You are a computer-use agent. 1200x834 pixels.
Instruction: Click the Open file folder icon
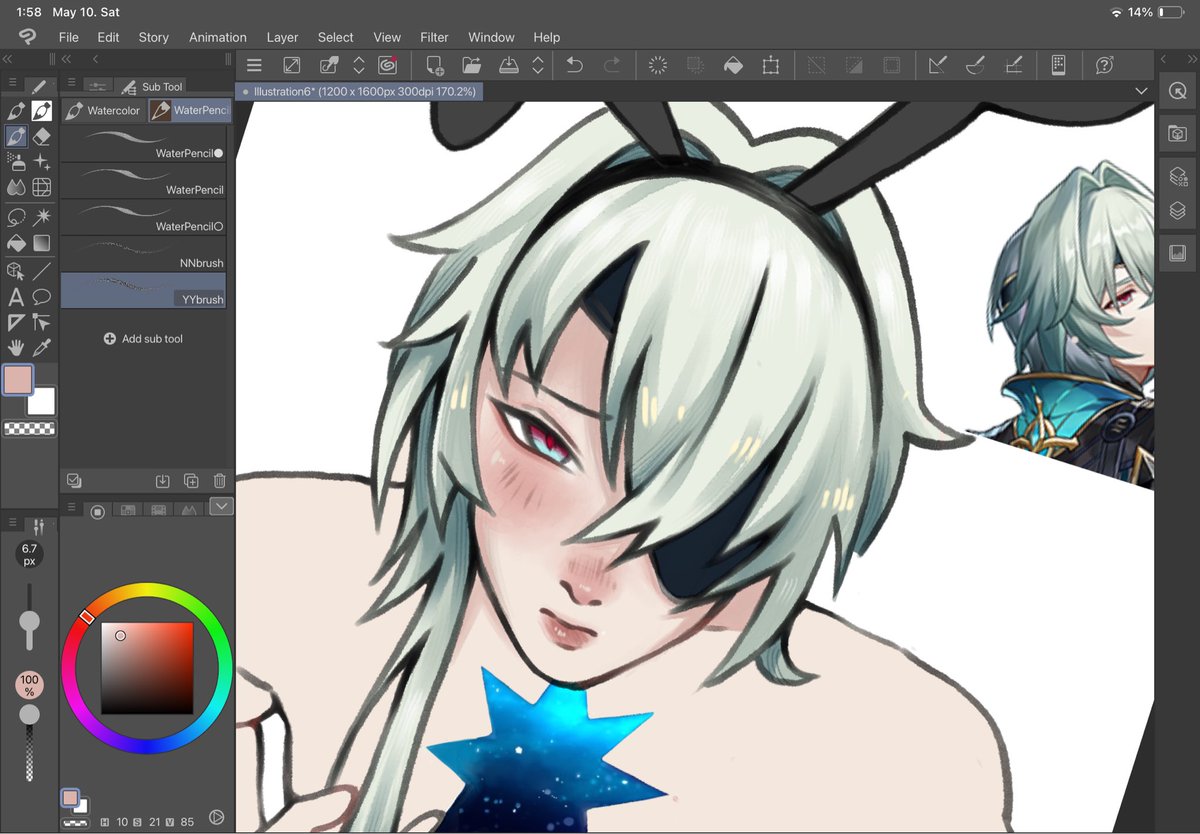coord(472,65)
